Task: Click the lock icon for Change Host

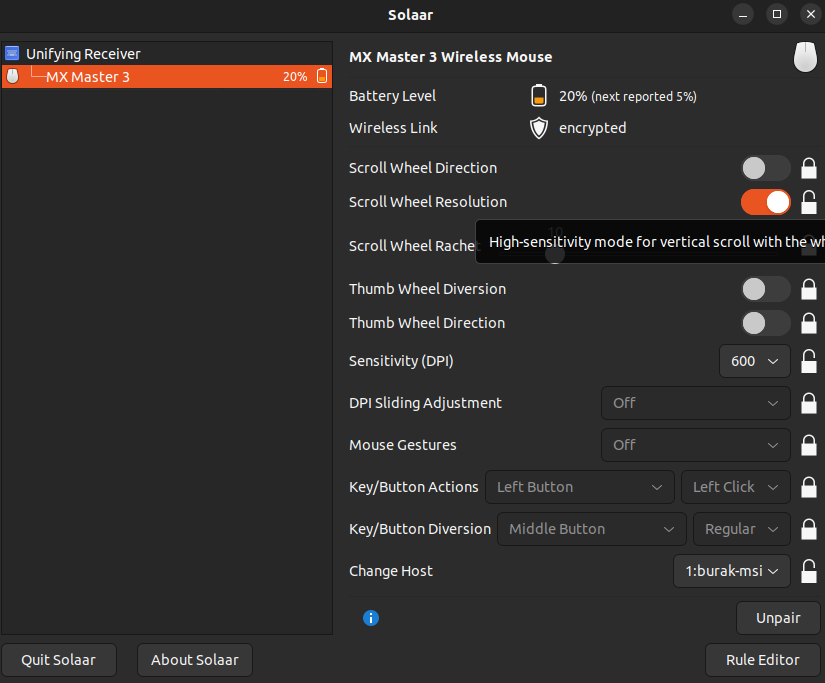Action: click(x=809, y=571)
